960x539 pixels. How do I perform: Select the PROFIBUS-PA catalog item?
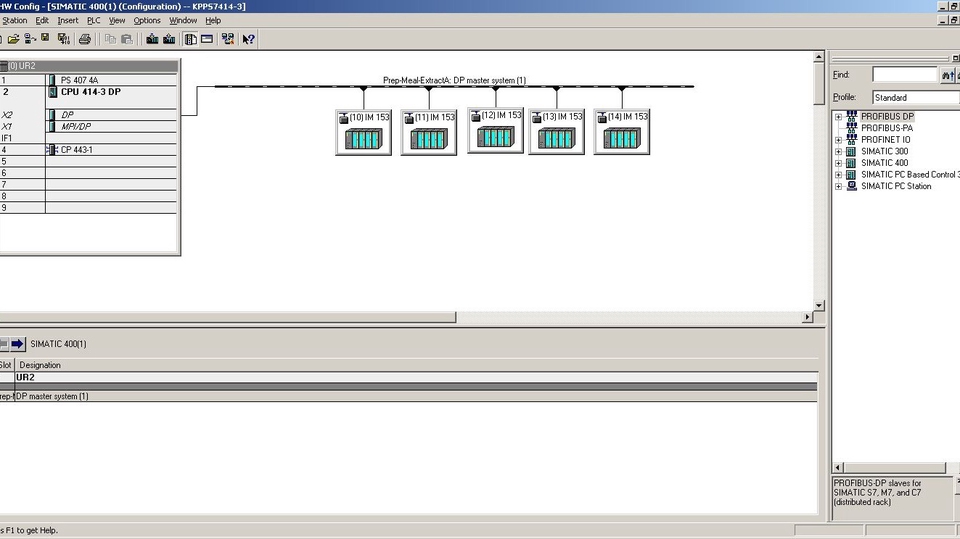[x=886, y=128]
